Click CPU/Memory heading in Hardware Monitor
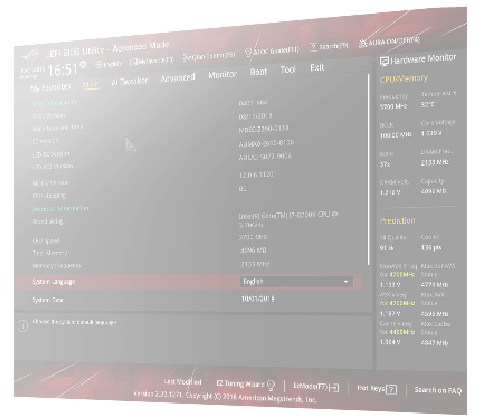The height and width of the screenshot is (420, 483). [404, 79]
